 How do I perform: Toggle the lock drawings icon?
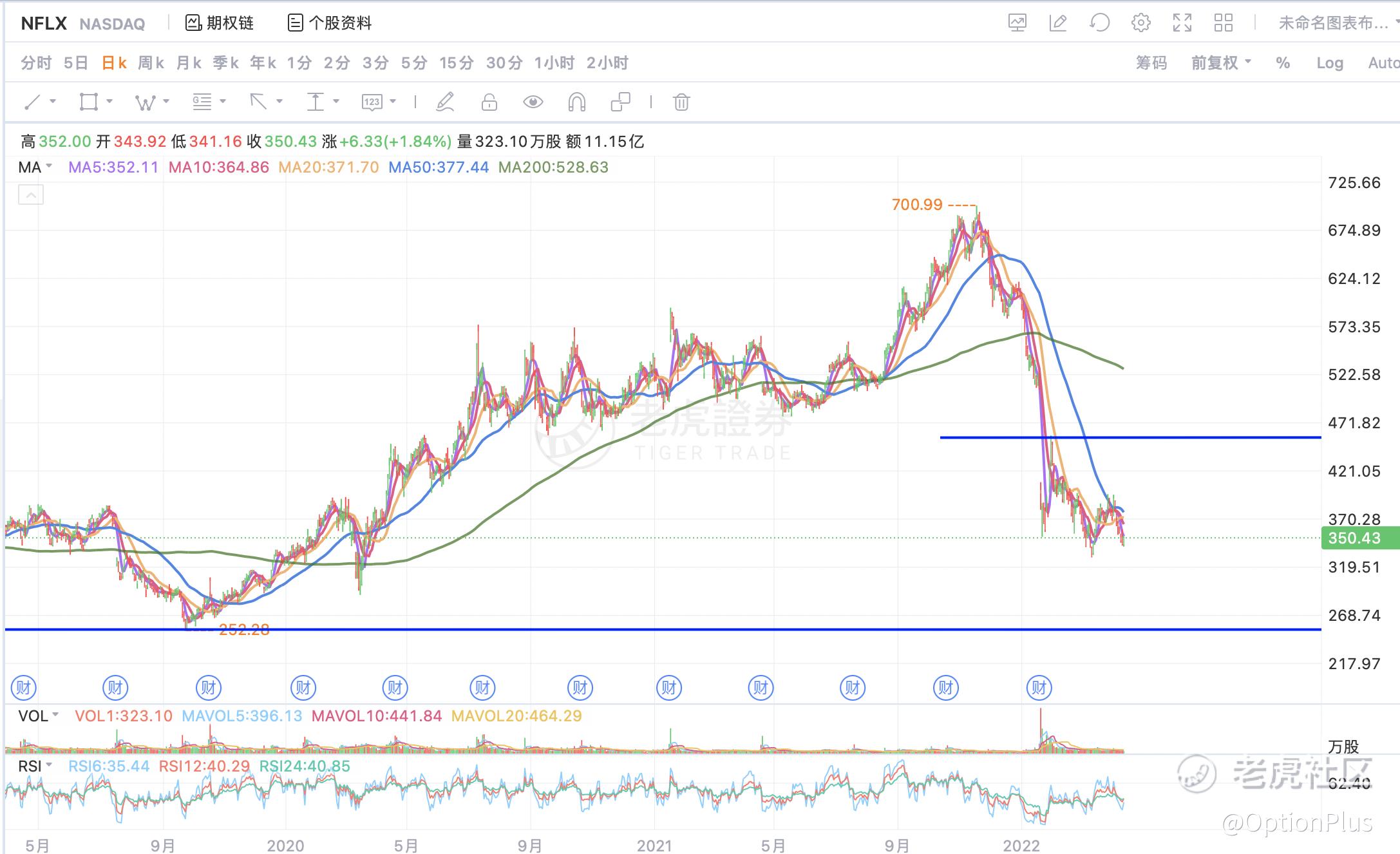489,102
